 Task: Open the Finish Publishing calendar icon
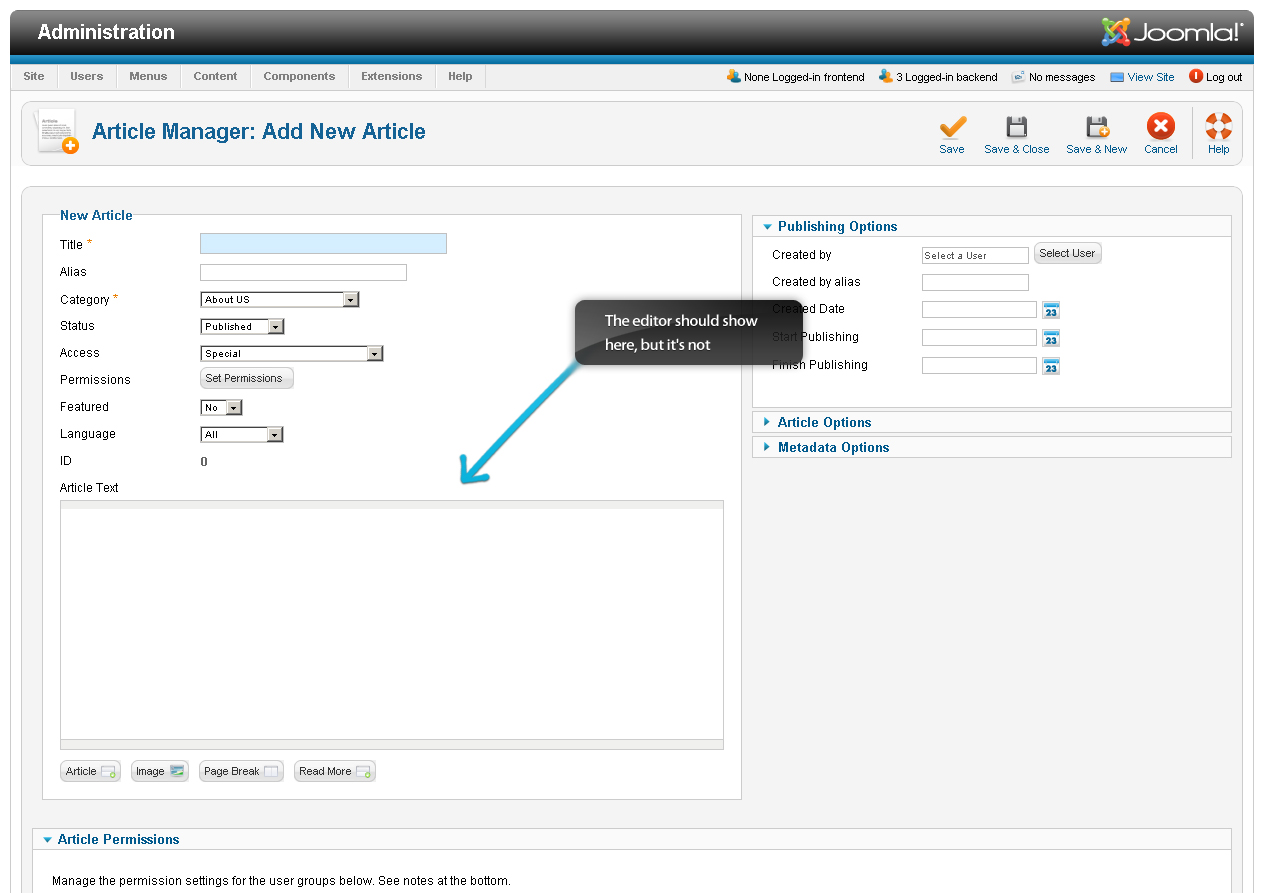click(1051, 366)
